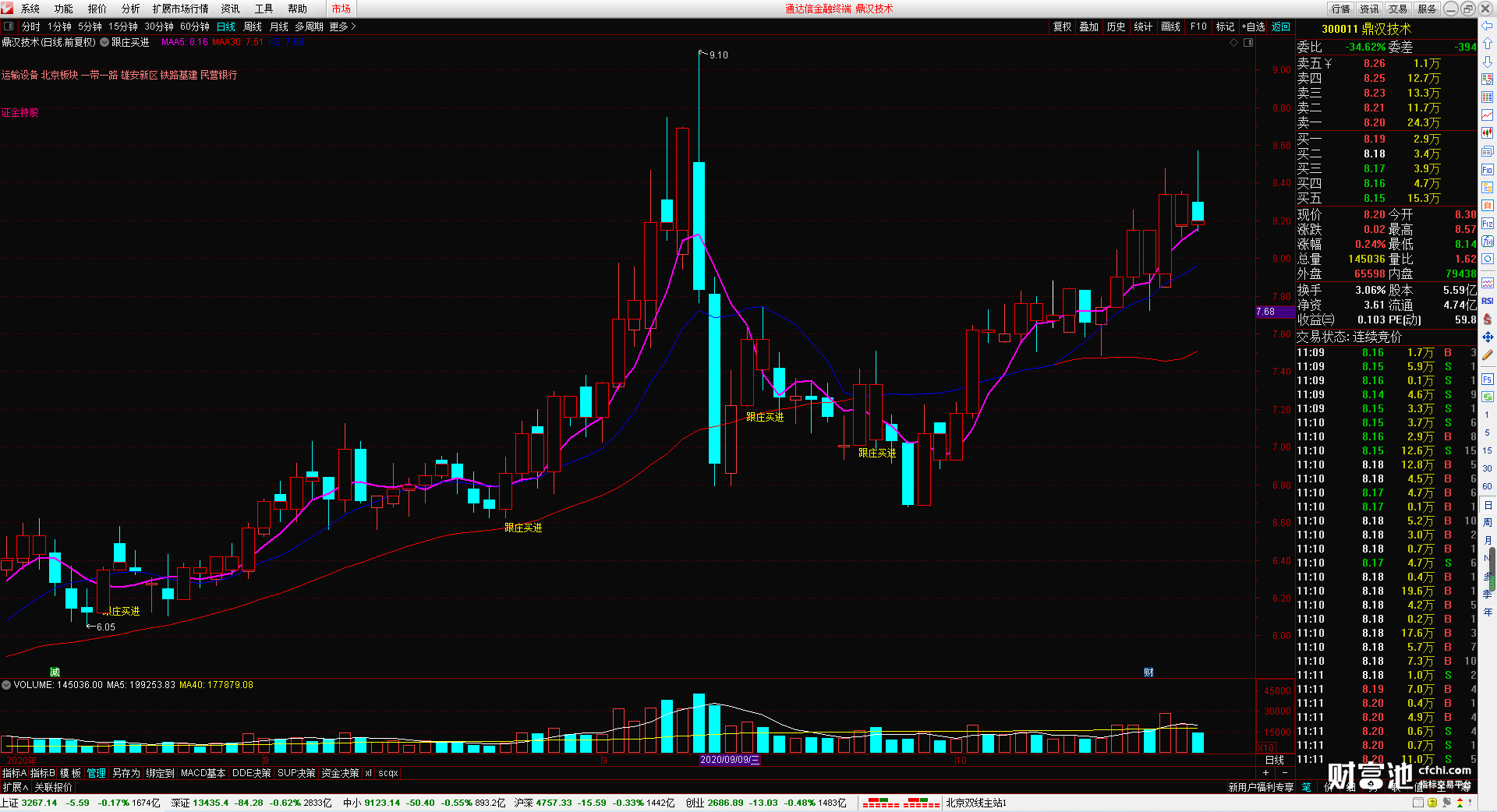Image resolution: width=1497 pixels, height=812 pixels.
Task: Open the 扩展市场行情 menu
Action: (180, 9)
